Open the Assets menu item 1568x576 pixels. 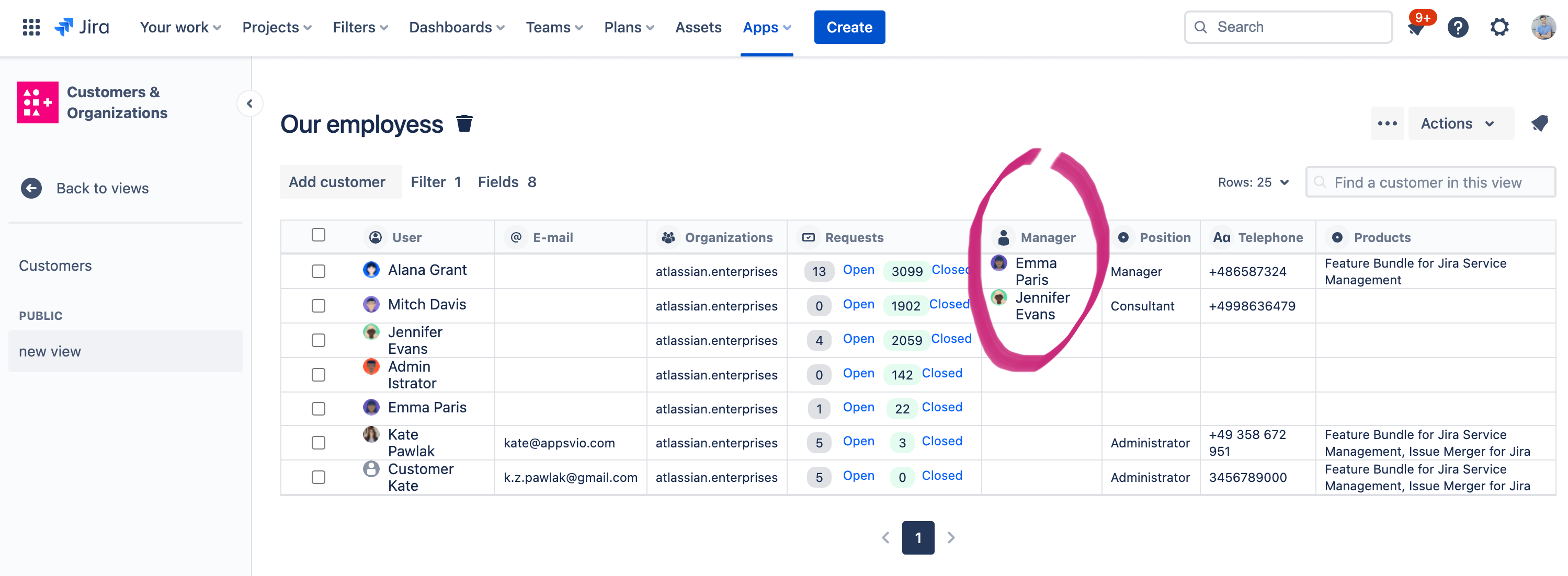[698, 27]
